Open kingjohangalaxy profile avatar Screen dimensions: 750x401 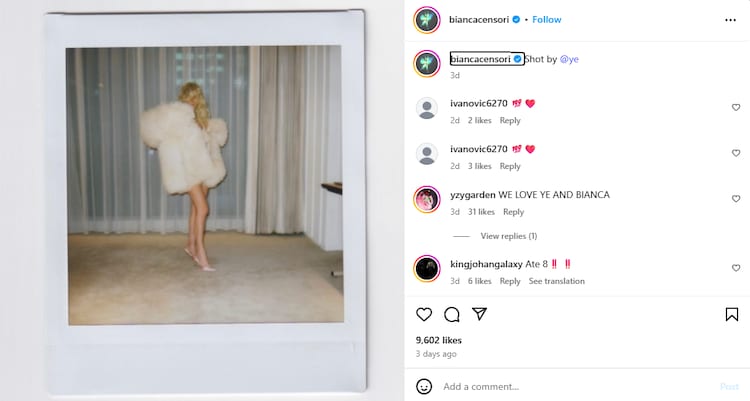point(427,268)
